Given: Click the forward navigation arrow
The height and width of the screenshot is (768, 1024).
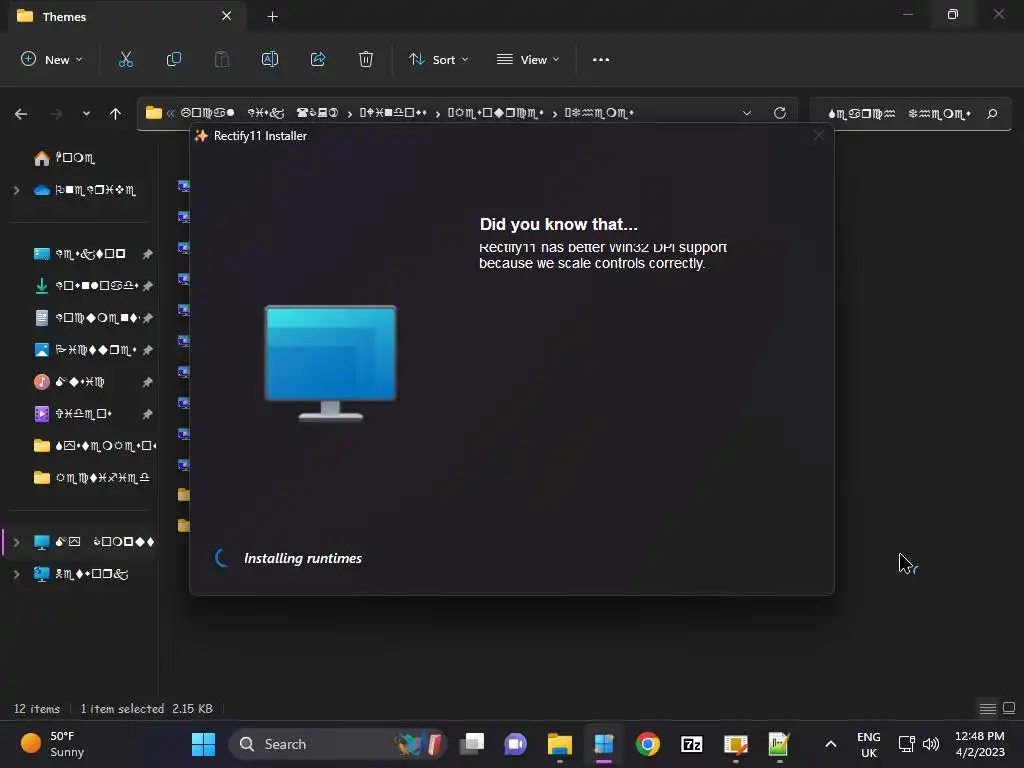Looking at the screenshot, I should pyautogui.click(x=57, y=114).
